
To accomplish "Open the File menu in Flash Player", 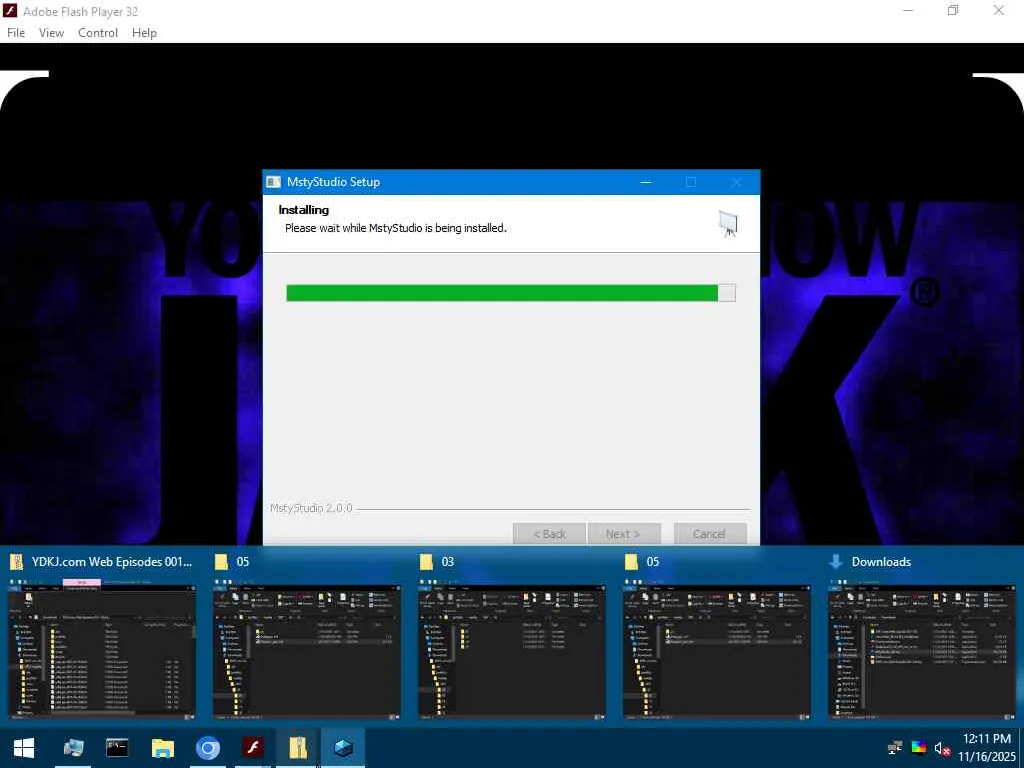I will (16, 33).
